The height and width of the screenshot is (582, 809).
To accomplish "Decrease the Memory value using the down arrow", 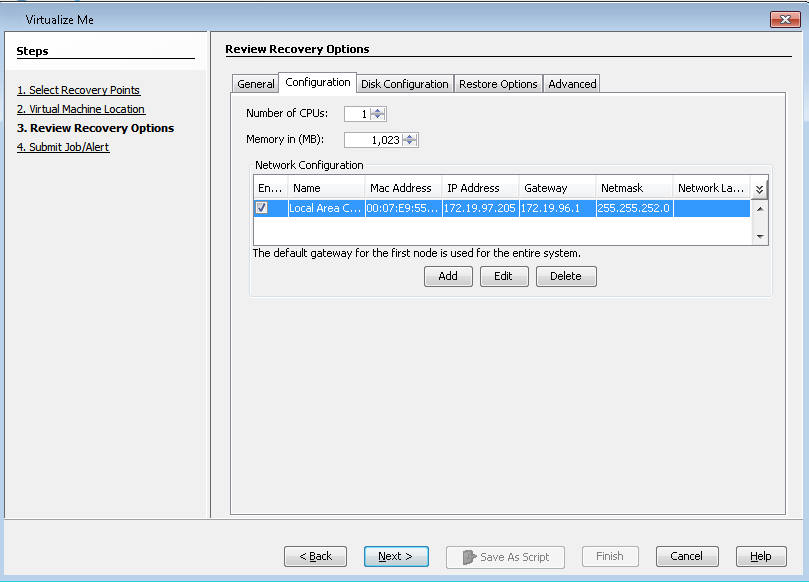I will (409, 143).
